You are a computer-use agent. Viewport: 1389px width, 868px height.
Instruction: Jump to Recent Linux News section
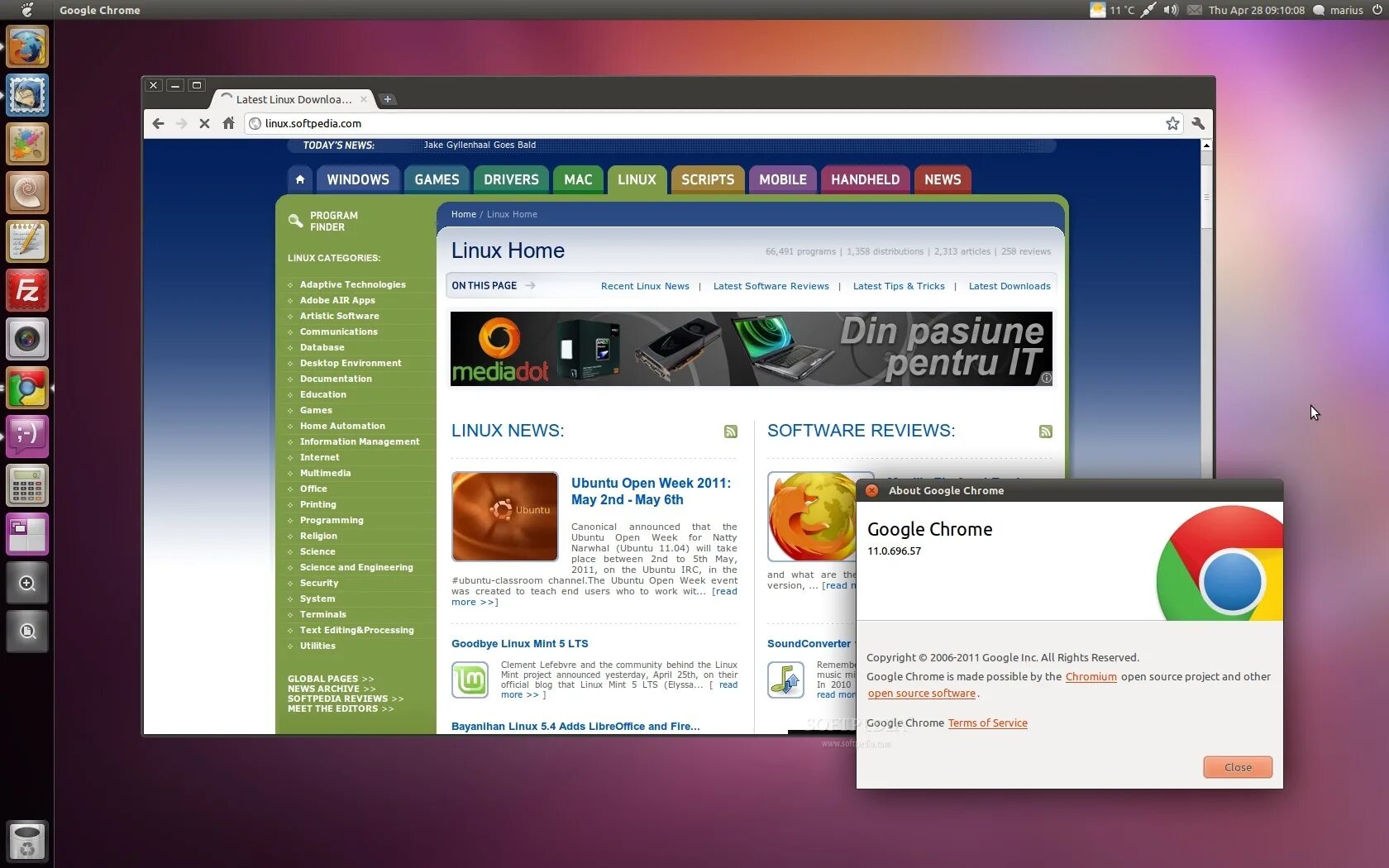[645, 286]
